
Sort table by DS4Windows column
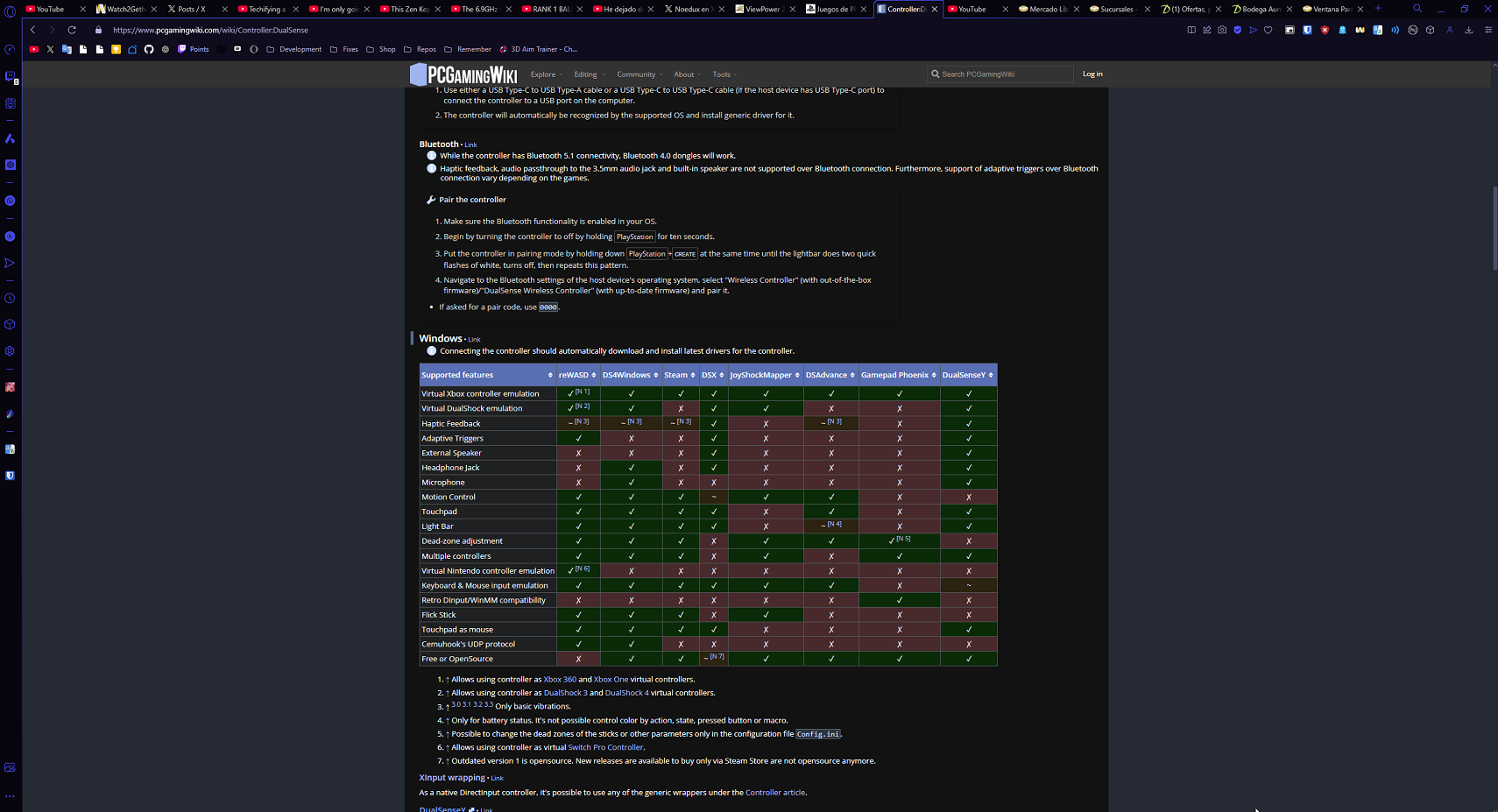[631, 375]
